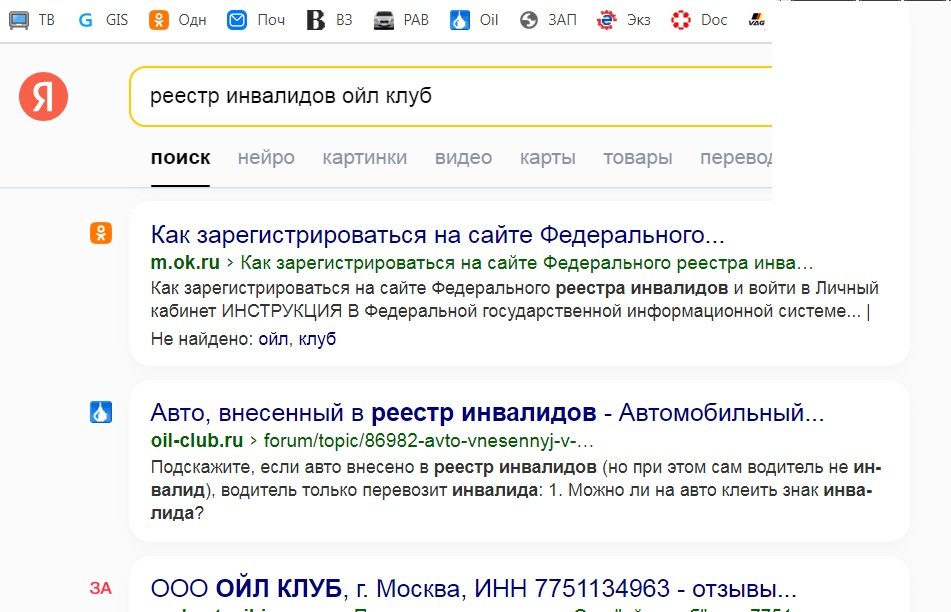Click the клуб link in Не найдено

tap(317, 338)
